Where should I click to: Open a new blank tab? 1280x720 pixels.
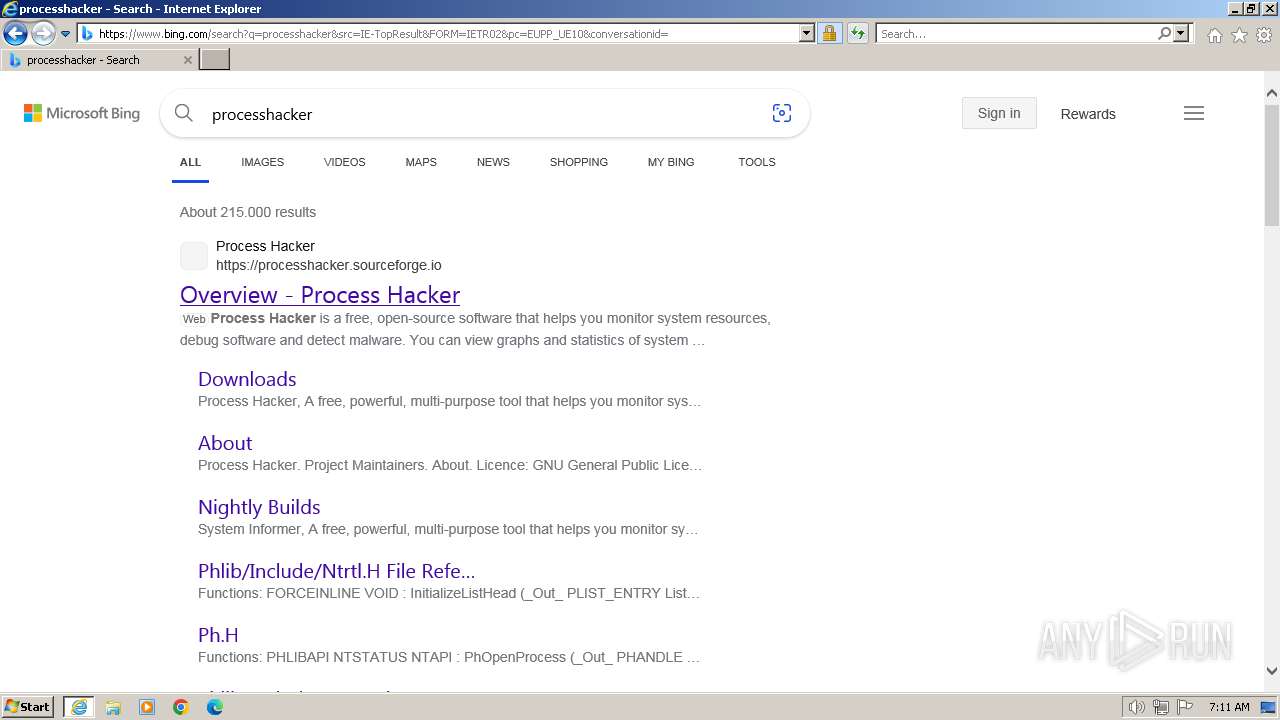coord(215,60)
